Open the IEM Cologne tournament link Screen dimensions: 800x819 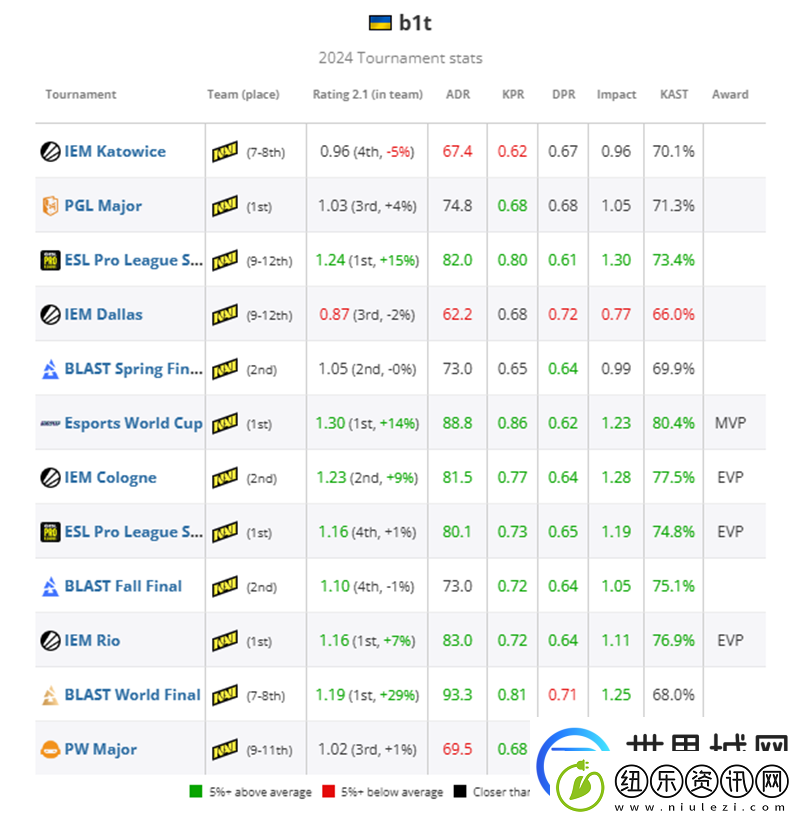click(x=110, y=478)
